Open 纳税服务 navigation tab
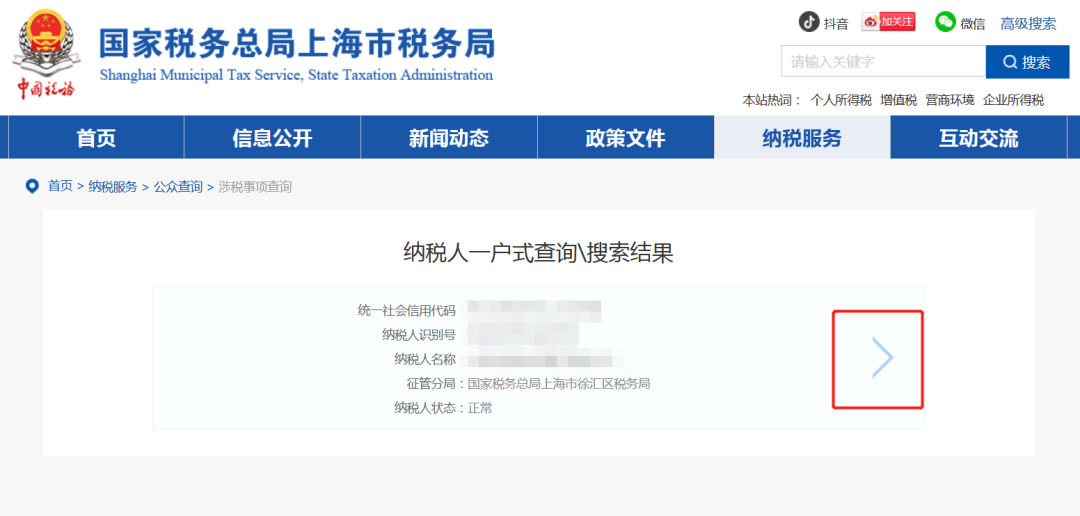1080x516 pixels. coord(802,138)
